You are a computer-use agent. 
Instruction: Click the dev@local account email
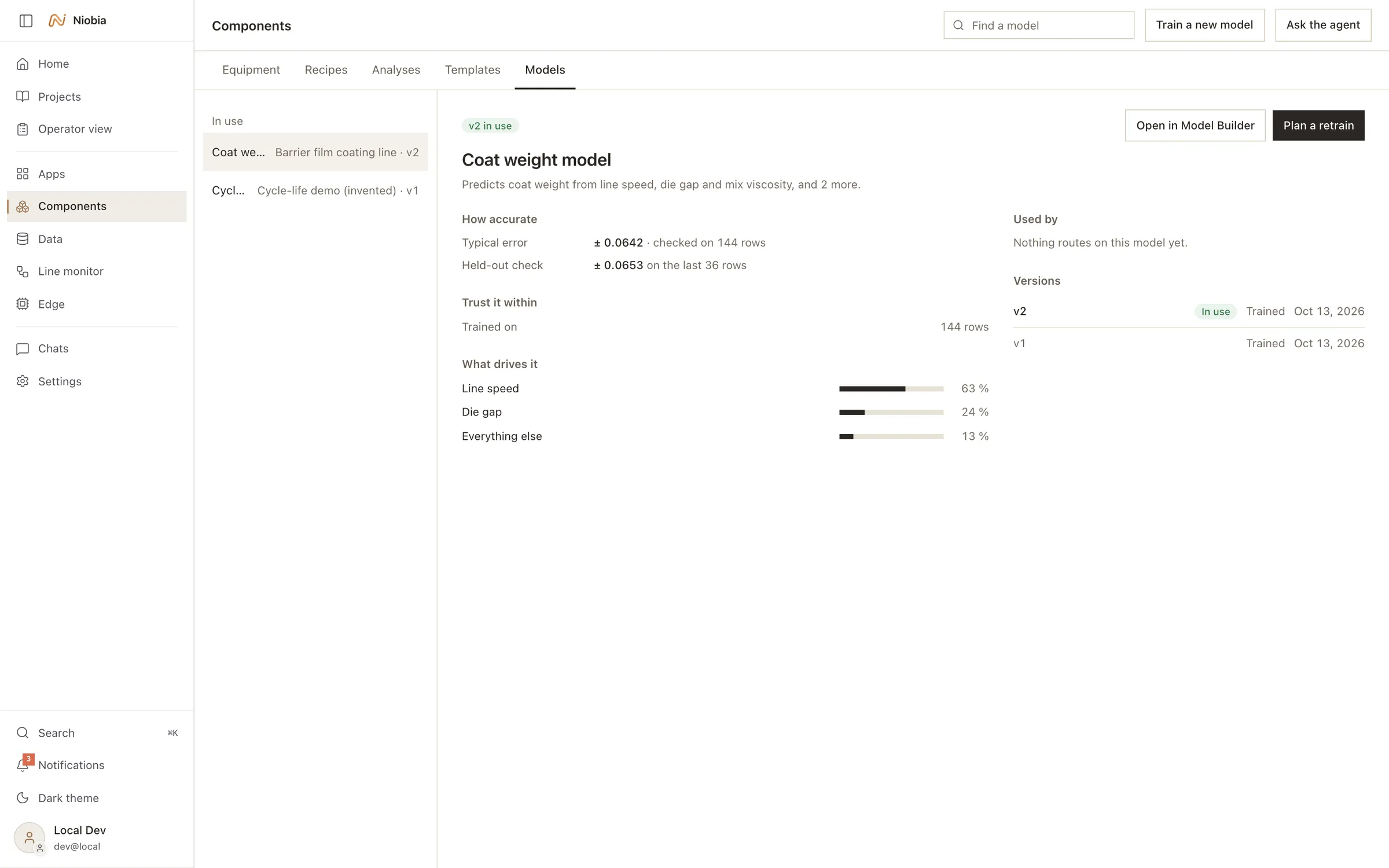(x=77, y=846)
